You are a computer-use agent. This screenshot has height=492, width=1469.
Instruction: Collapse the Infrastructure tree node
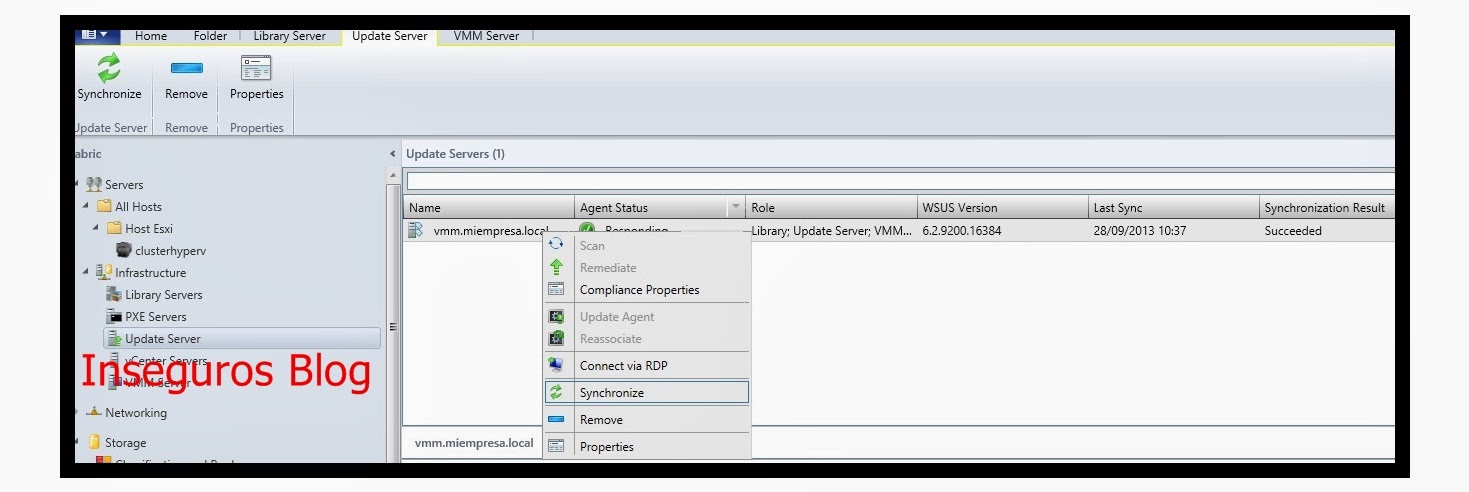[87, 273]
